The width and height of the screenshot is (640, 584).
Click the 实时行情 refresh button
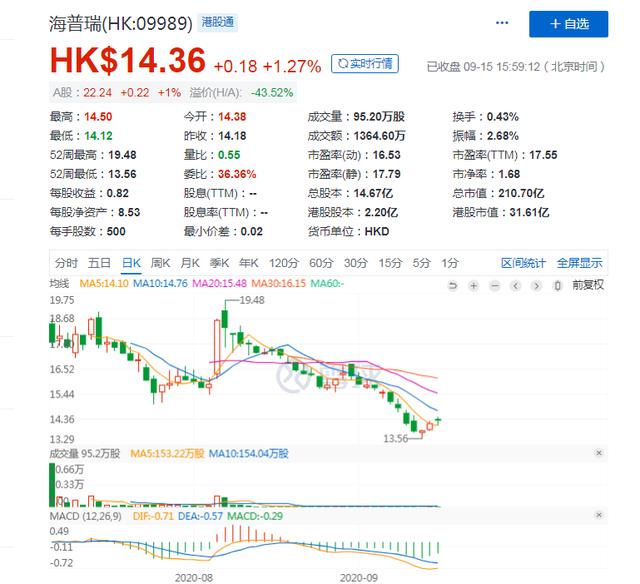tap(364, 64)
